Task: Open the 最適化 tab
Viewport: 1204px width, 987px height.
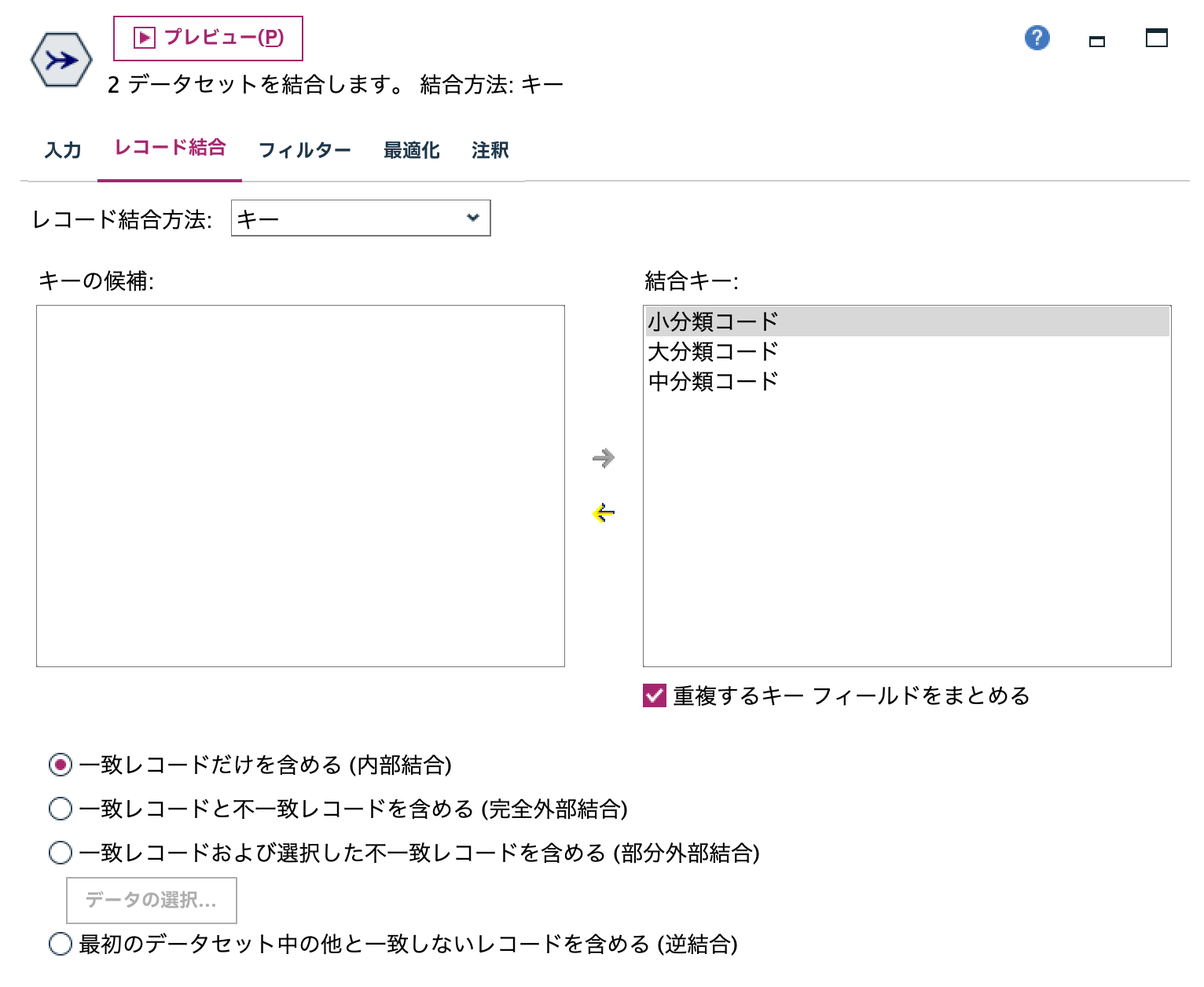Action: click(411, 150)
